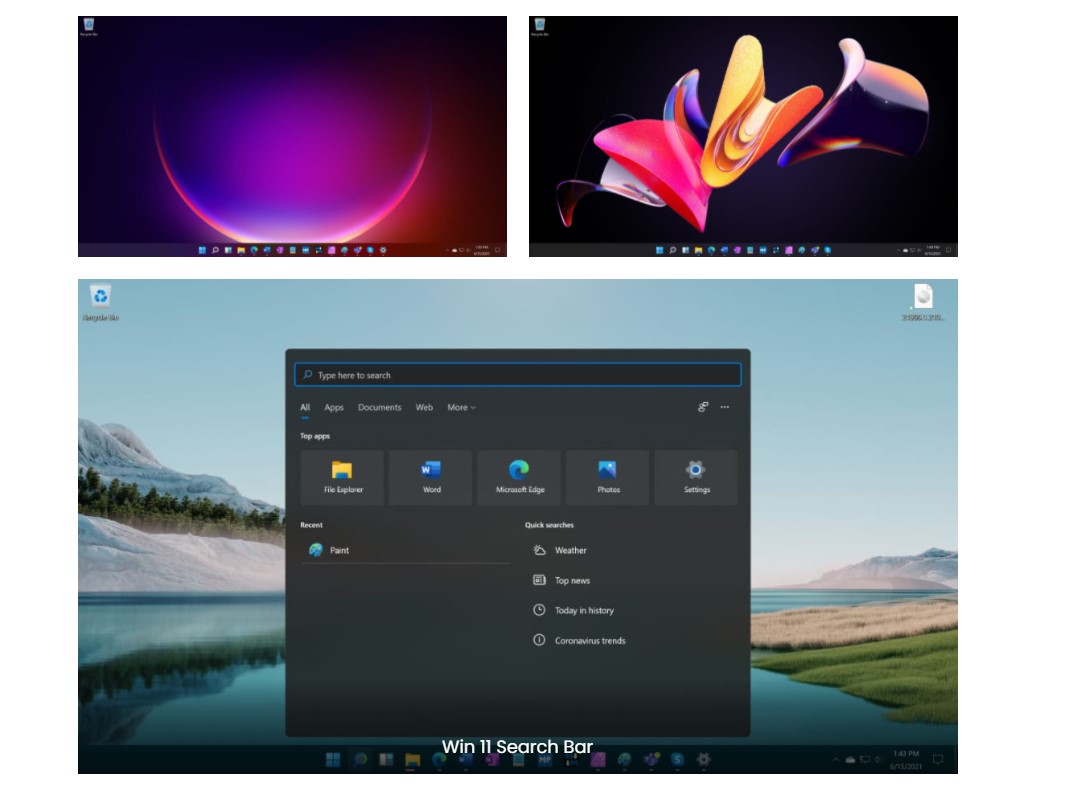Viewport: 1067px width, 798px height.
Task: Open Microsoft Edge tile in search panel
Action: [519, 477]
